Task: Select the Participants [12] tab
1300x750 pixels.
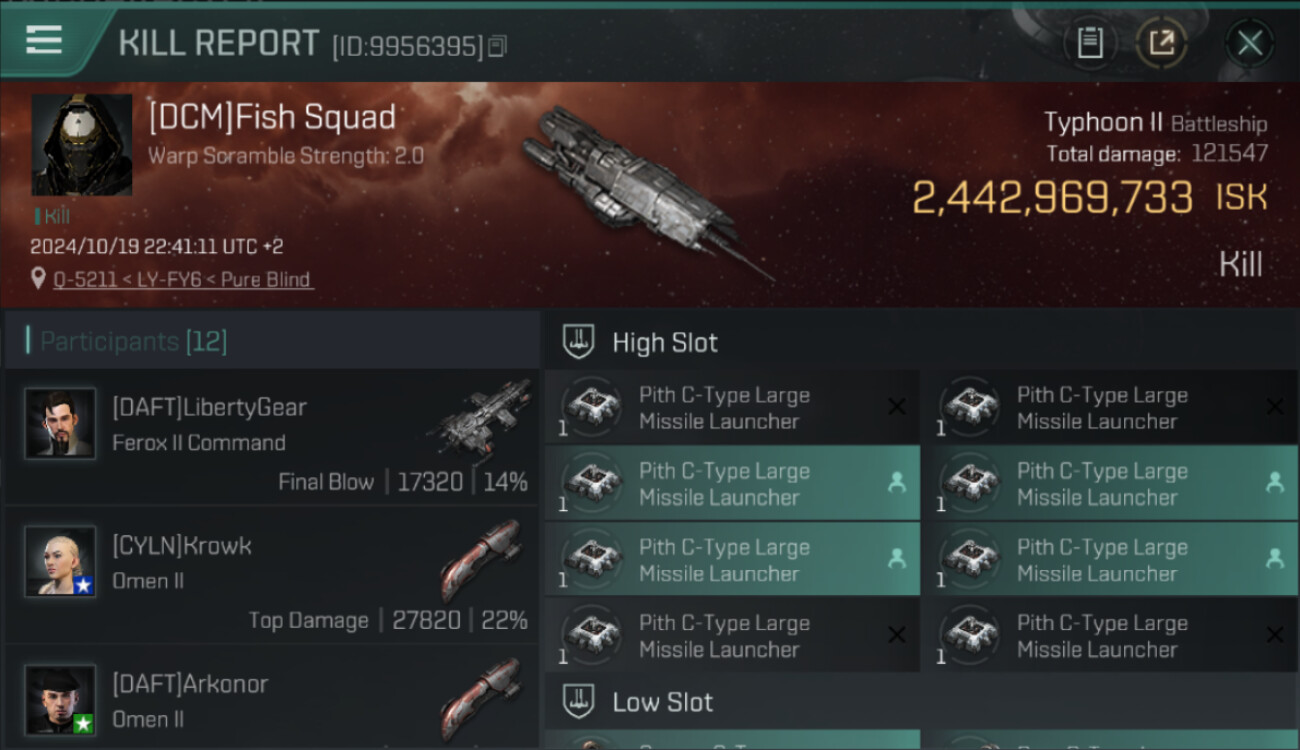Action: coord(134,342)
